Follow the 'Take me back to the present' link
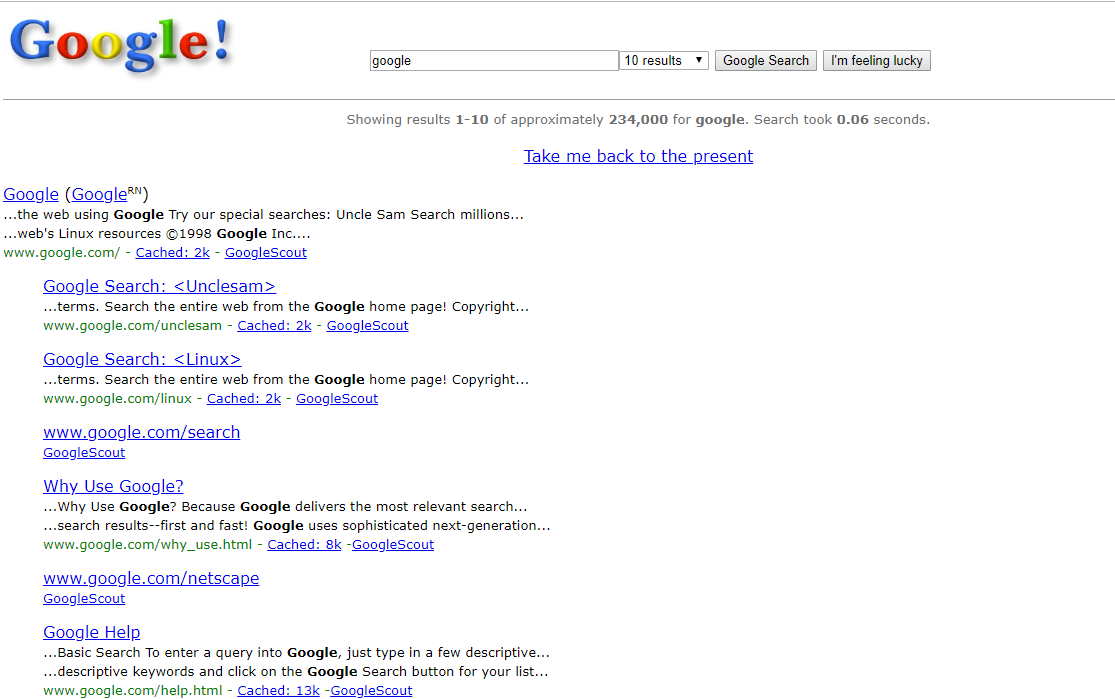 [639, 156]
